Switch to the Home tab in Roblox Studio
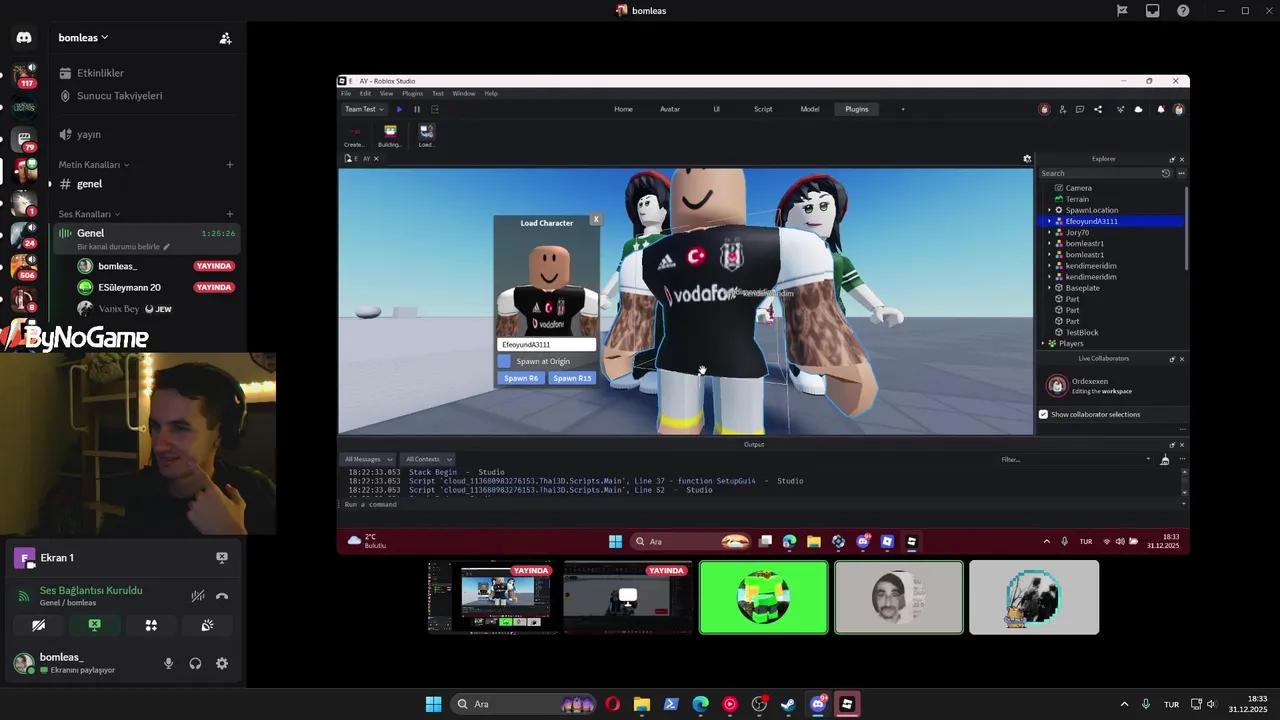This screenshot has height=720, width=1280. [623, 109]
